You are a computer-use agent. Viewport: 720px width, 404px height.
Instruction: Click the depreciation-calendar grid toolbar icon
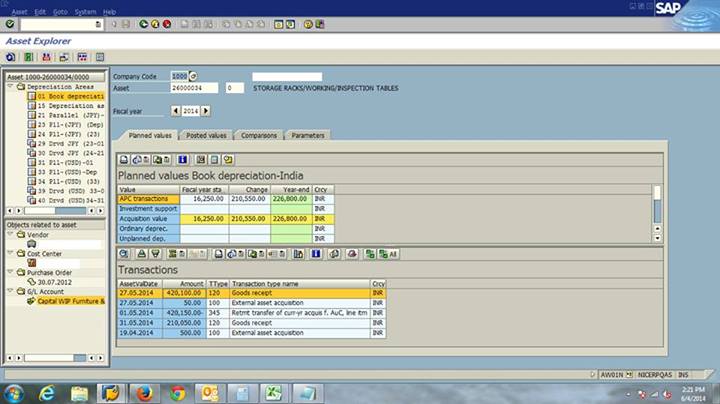pyautogui.click(x=82, y=57)
